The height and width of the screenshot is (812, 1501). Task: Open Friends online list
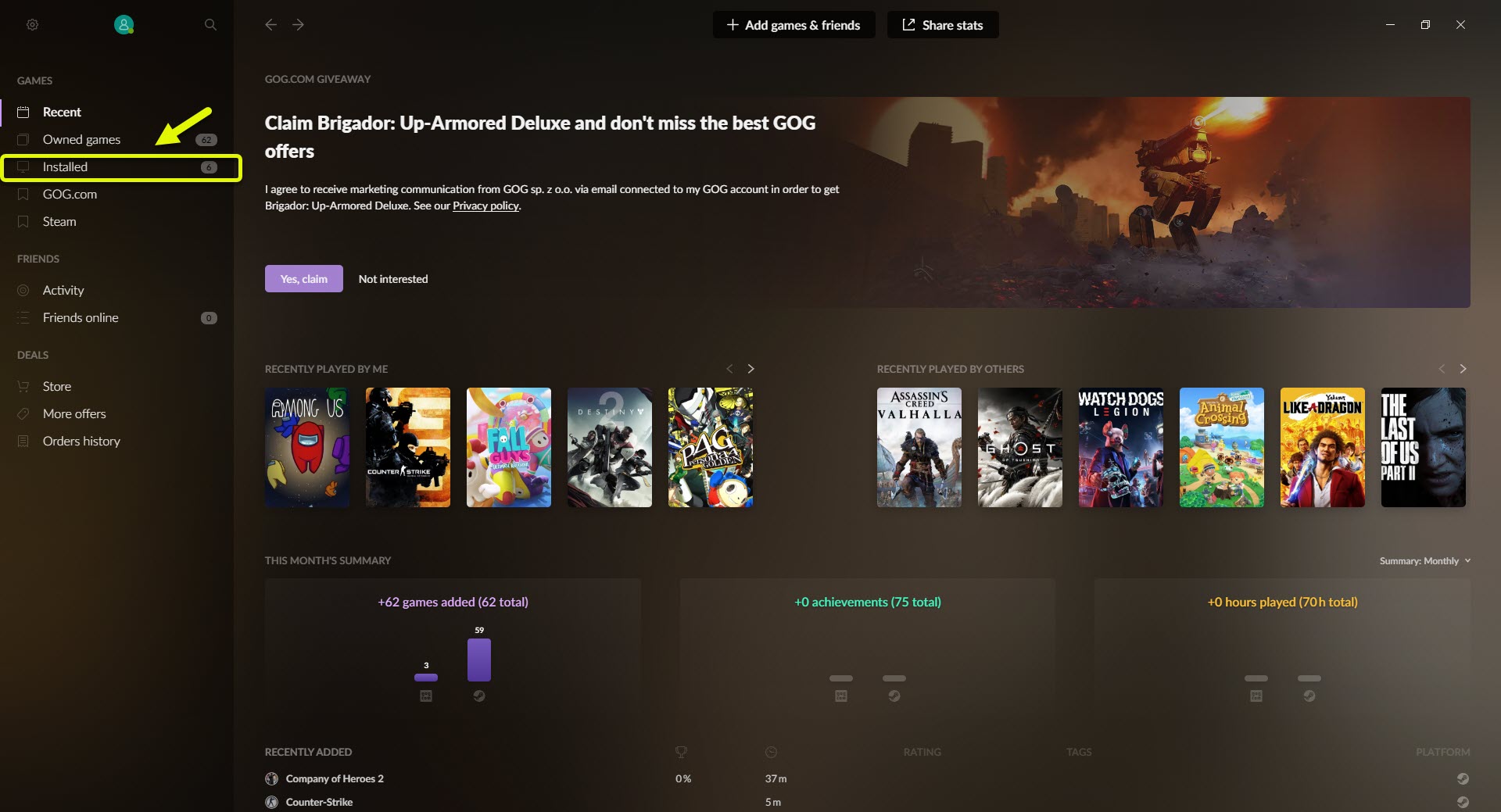click(117, 317)
